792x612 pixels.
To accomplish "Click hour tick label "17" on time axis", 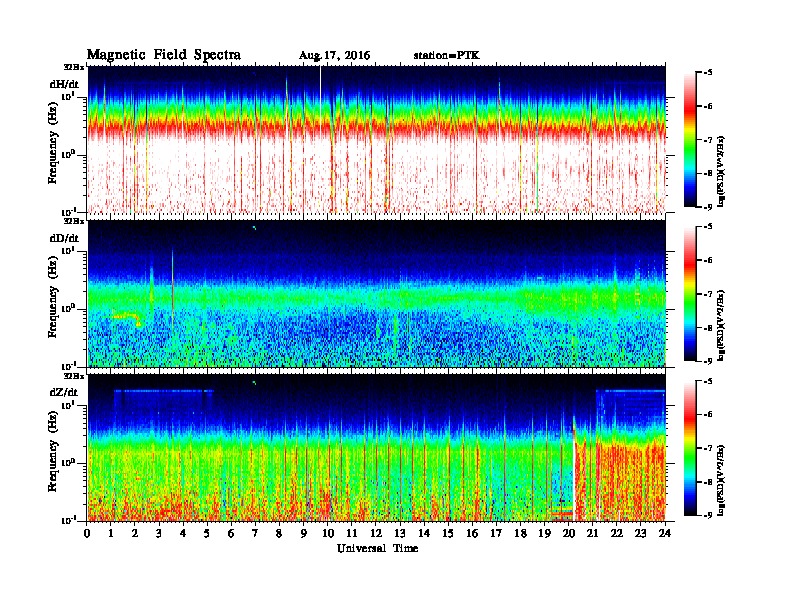I will [497, 533].
